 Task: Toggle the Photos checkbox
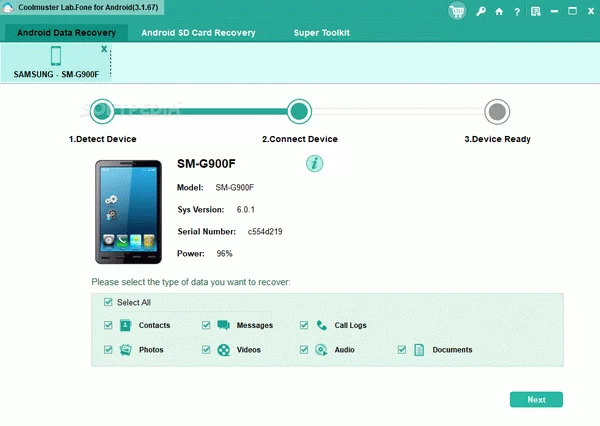point(108,350)
